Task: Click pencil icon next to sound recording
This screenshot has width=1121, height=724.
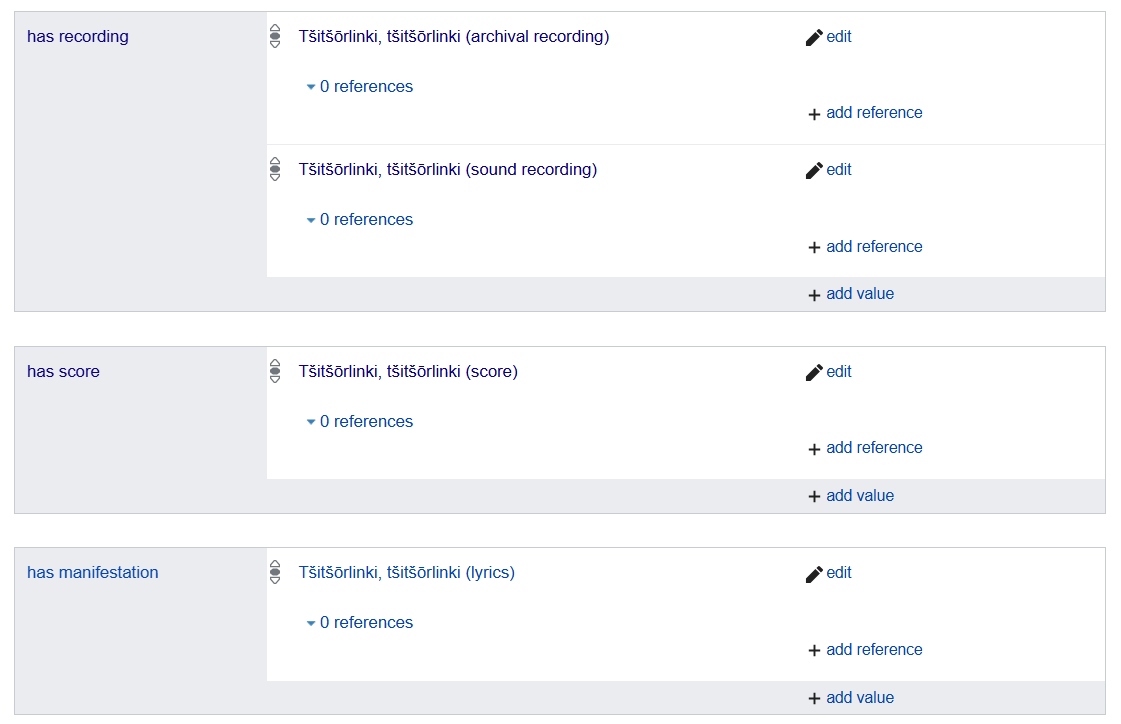Action: pyautogui.click(x=814, y=170)
